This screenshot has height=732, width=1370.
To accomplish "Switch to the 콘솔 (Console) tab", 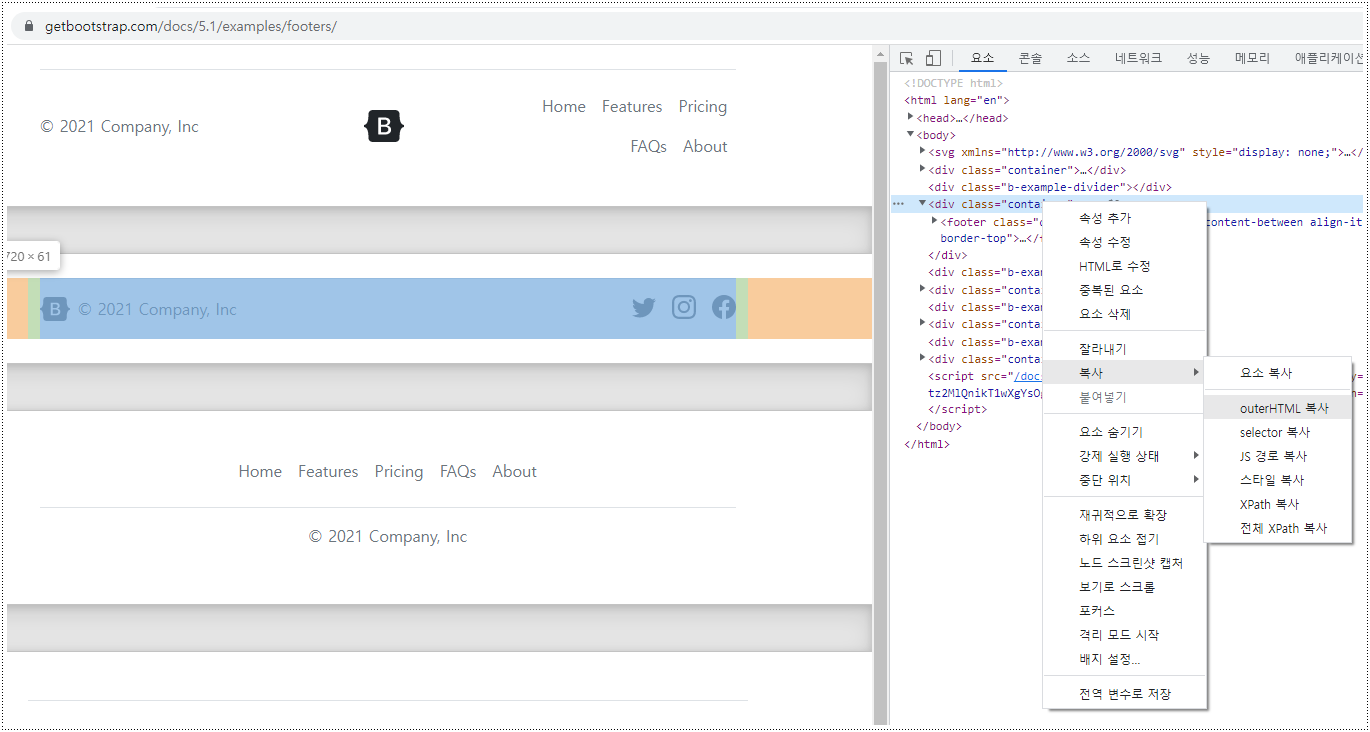I will coord(1030,58).
